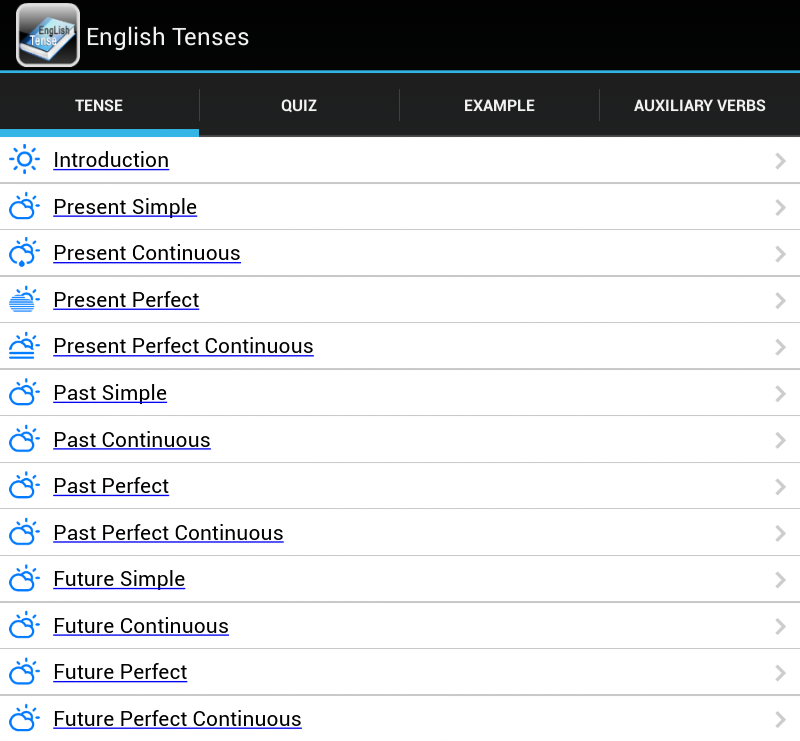The height and width of the screenshot is (741, 800).
Task: Click the cloud icon beside Future Perfect
Action: 24,672
